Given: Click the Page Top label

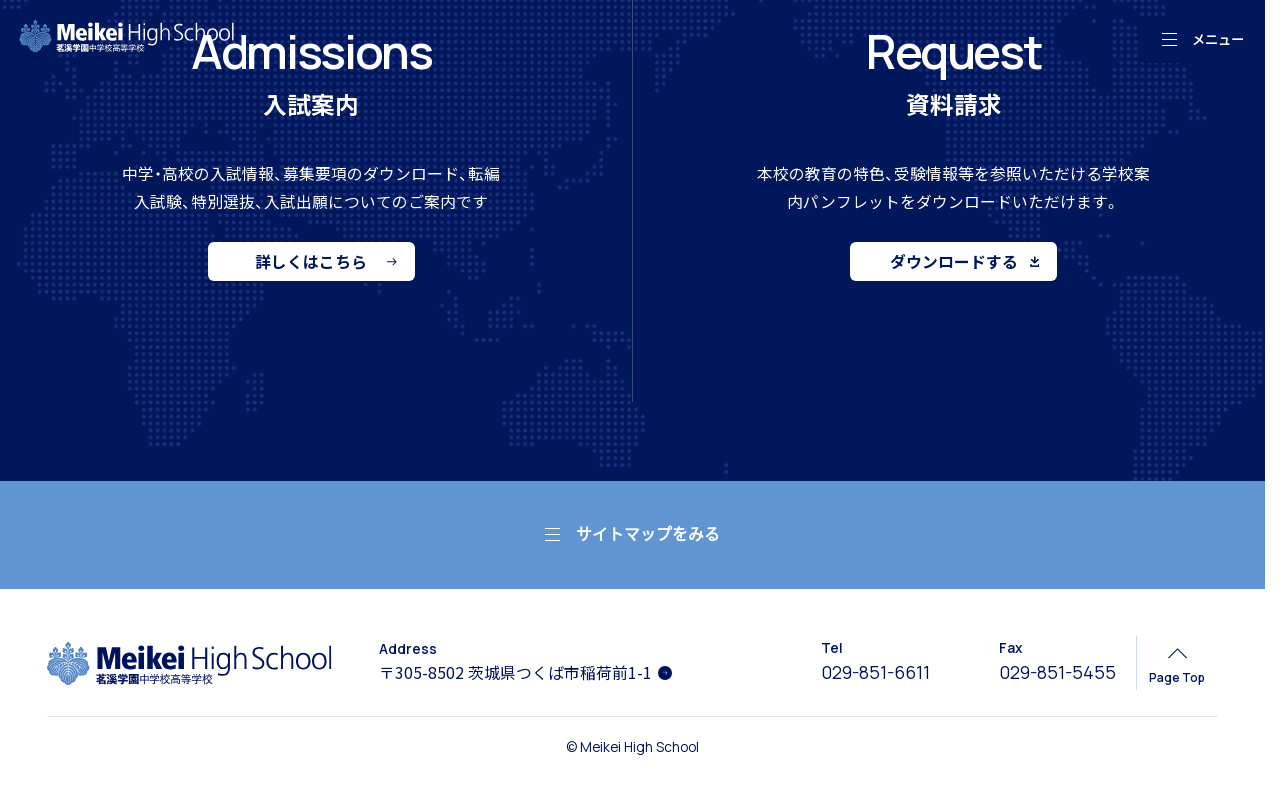Looking at the screenshot, I should pos(1177,678).
